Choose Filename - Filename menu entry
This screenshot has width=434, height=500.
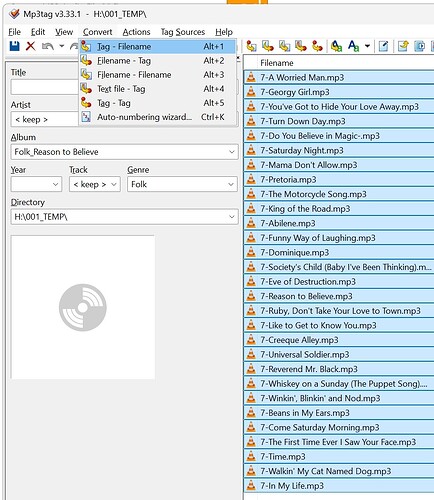pyautogui.click(x=157, y=75)
